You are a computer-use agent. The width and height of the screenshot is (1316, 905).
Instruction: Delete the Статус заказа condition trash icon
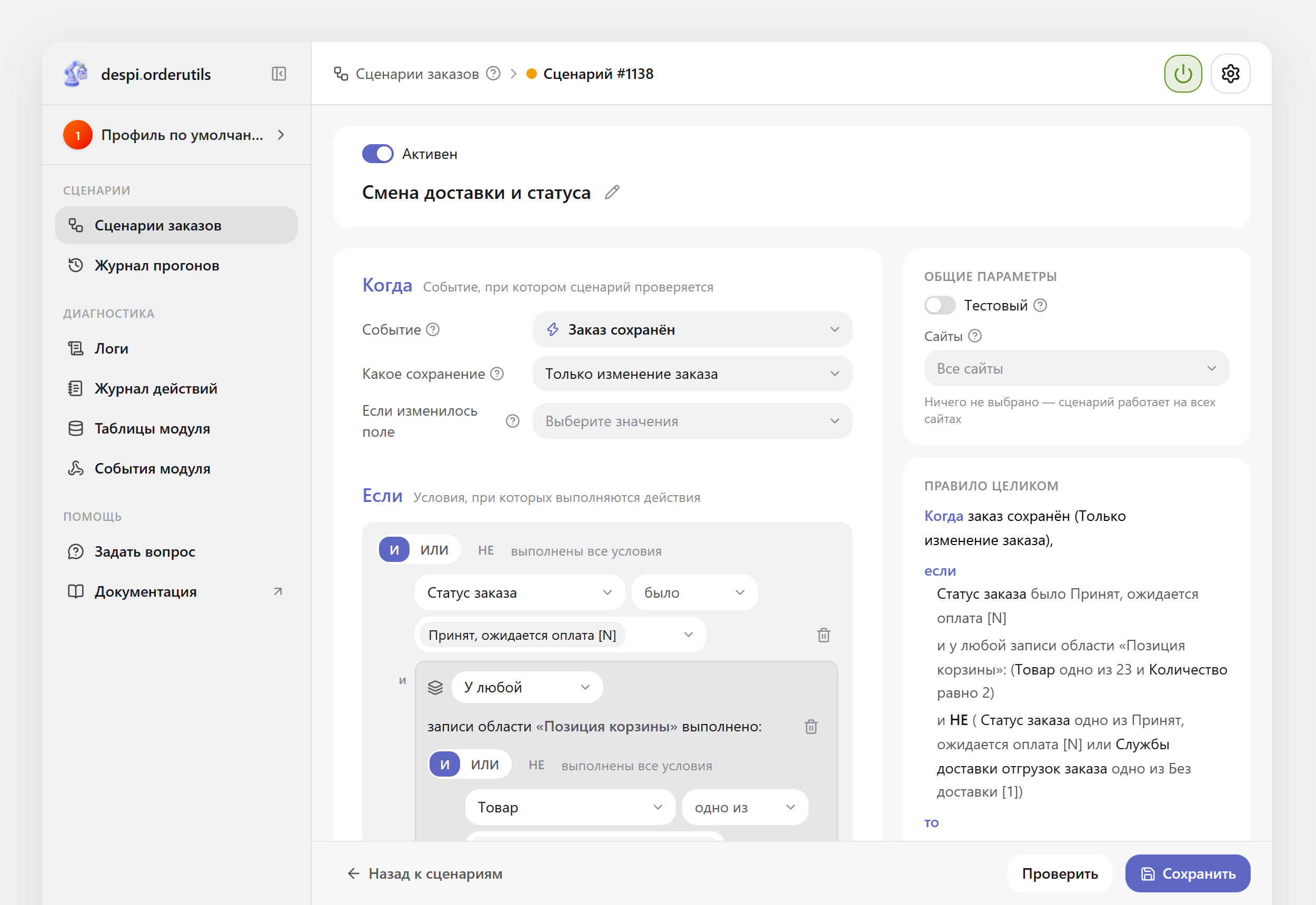pos(824,635)
